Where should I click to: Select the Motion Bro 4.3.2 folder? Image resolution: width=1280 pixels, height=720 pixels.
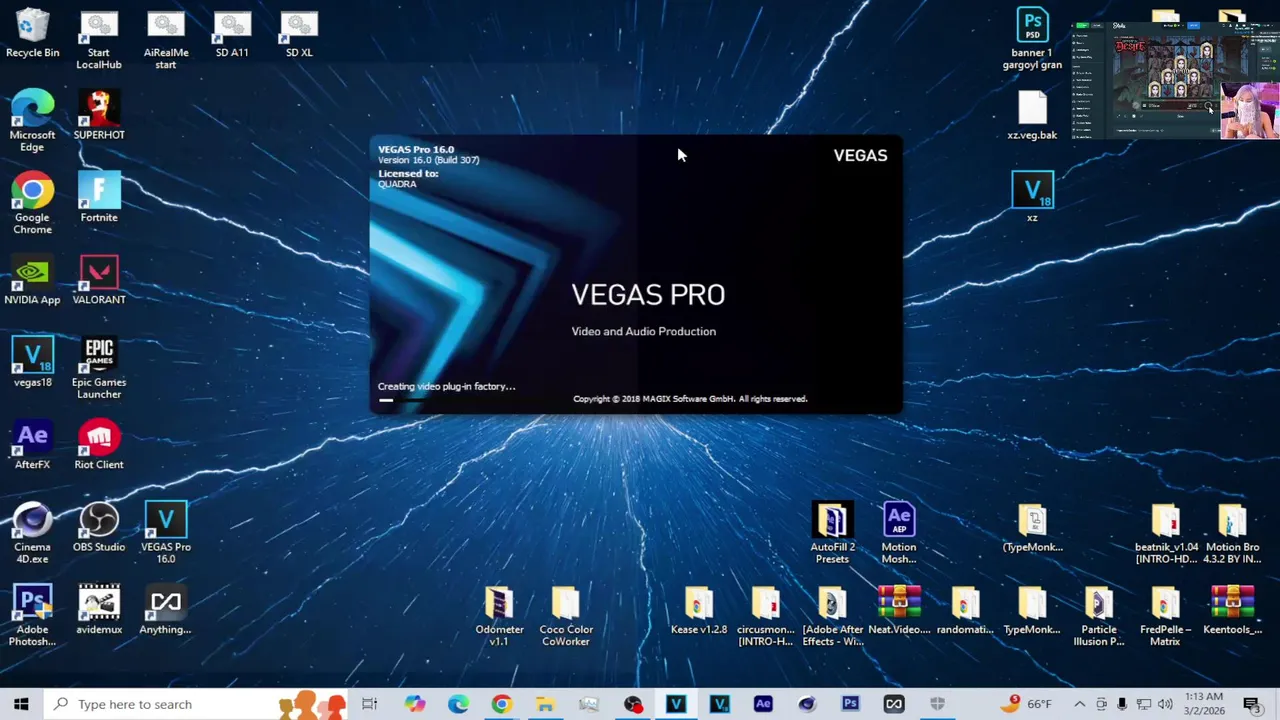coord(1232,533)
